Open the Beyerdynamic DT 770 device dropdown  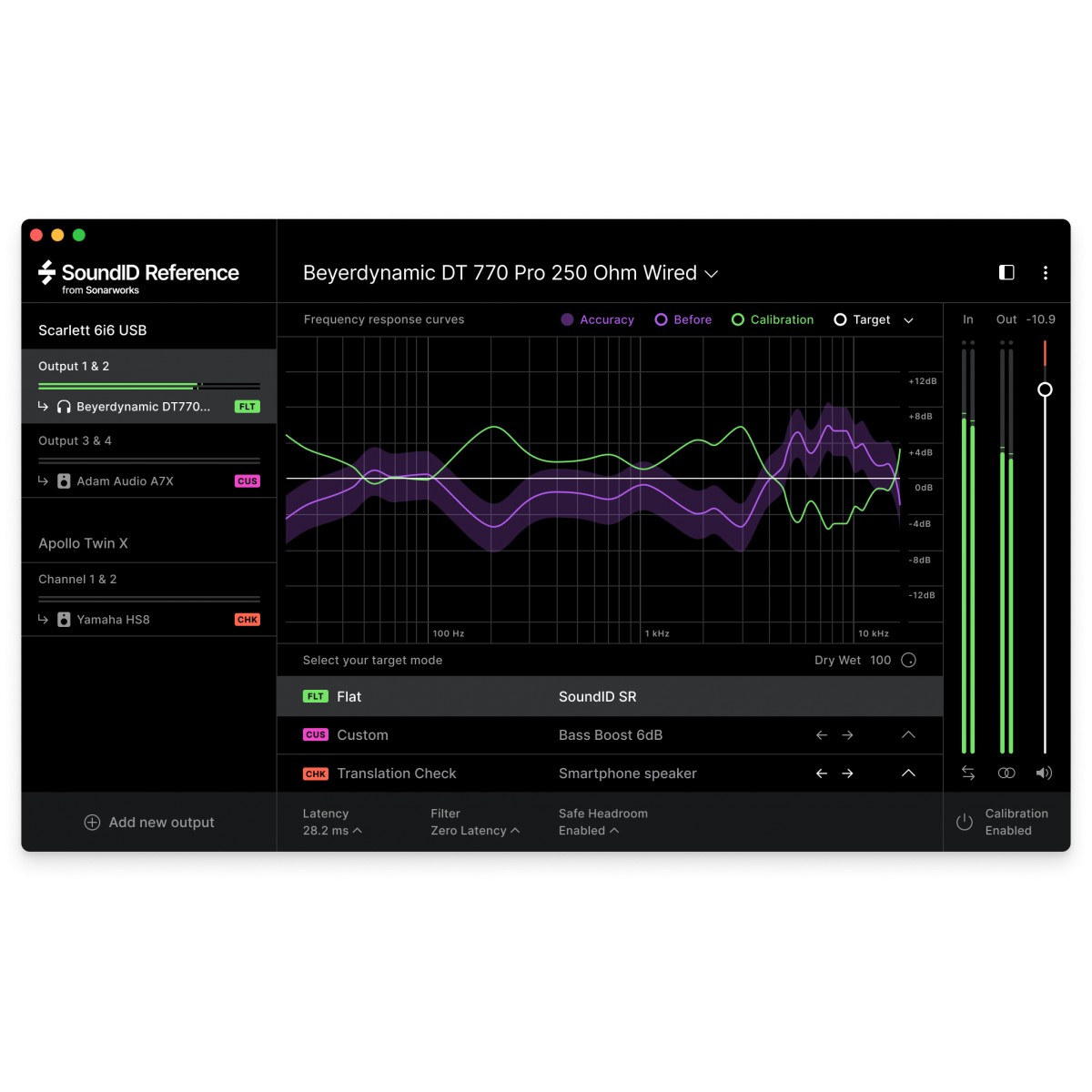click(712, 273)
